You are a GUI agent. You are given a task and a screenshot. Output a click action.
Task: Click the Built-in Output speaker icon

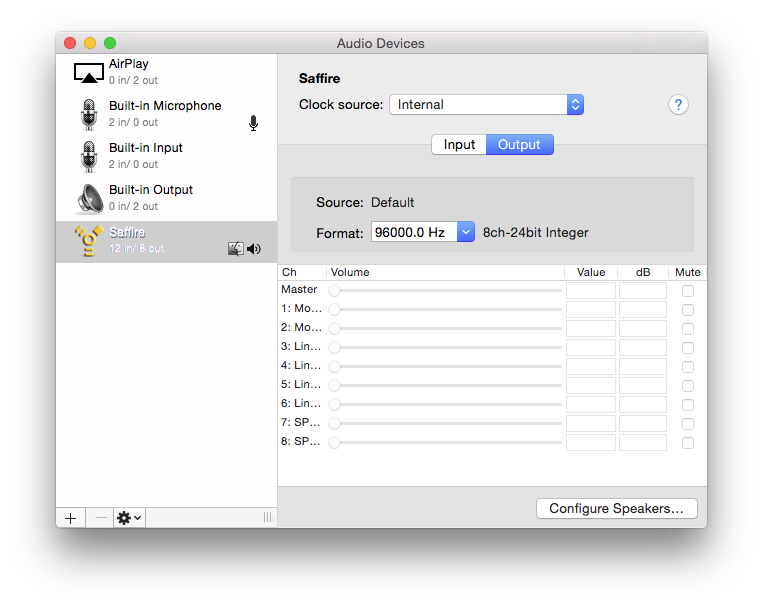click(x=90, y=199)
